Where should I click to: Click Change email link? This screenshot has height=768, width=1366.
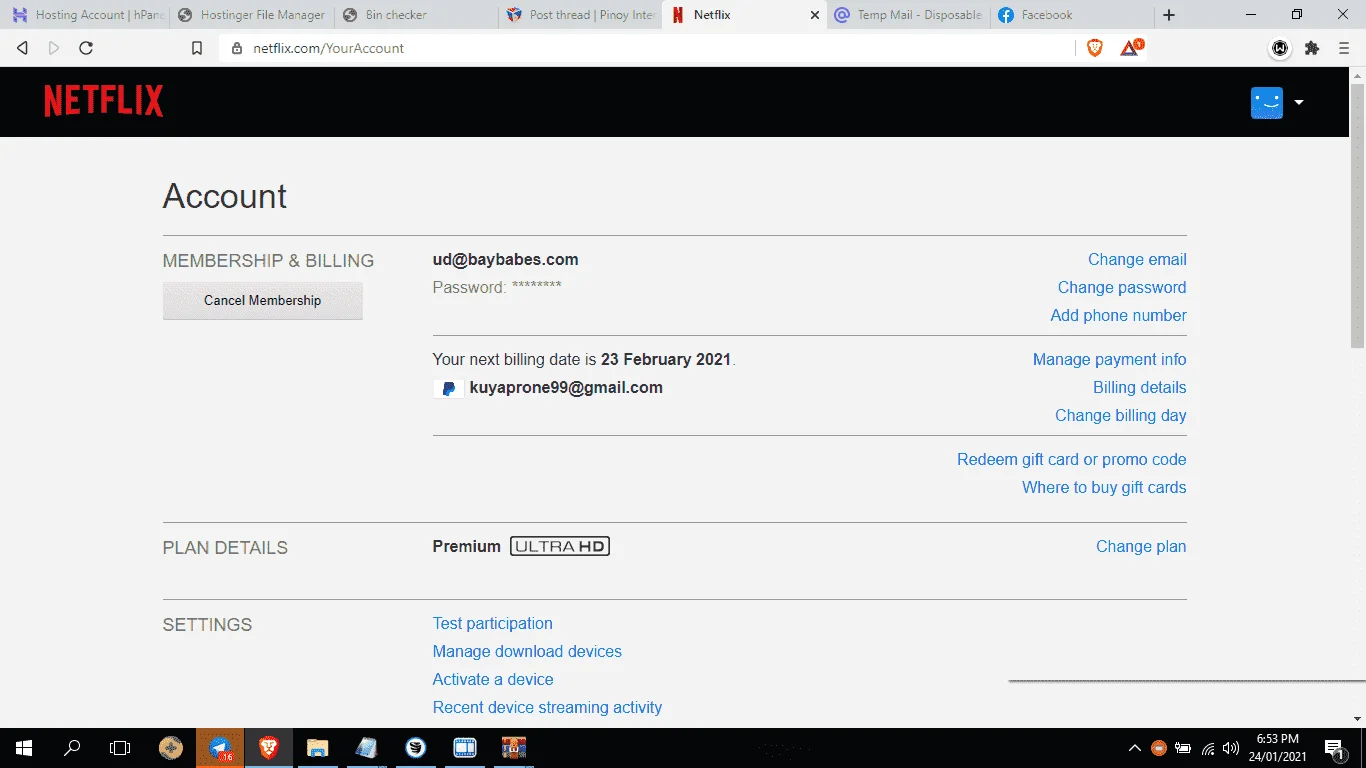(1137, 260)
